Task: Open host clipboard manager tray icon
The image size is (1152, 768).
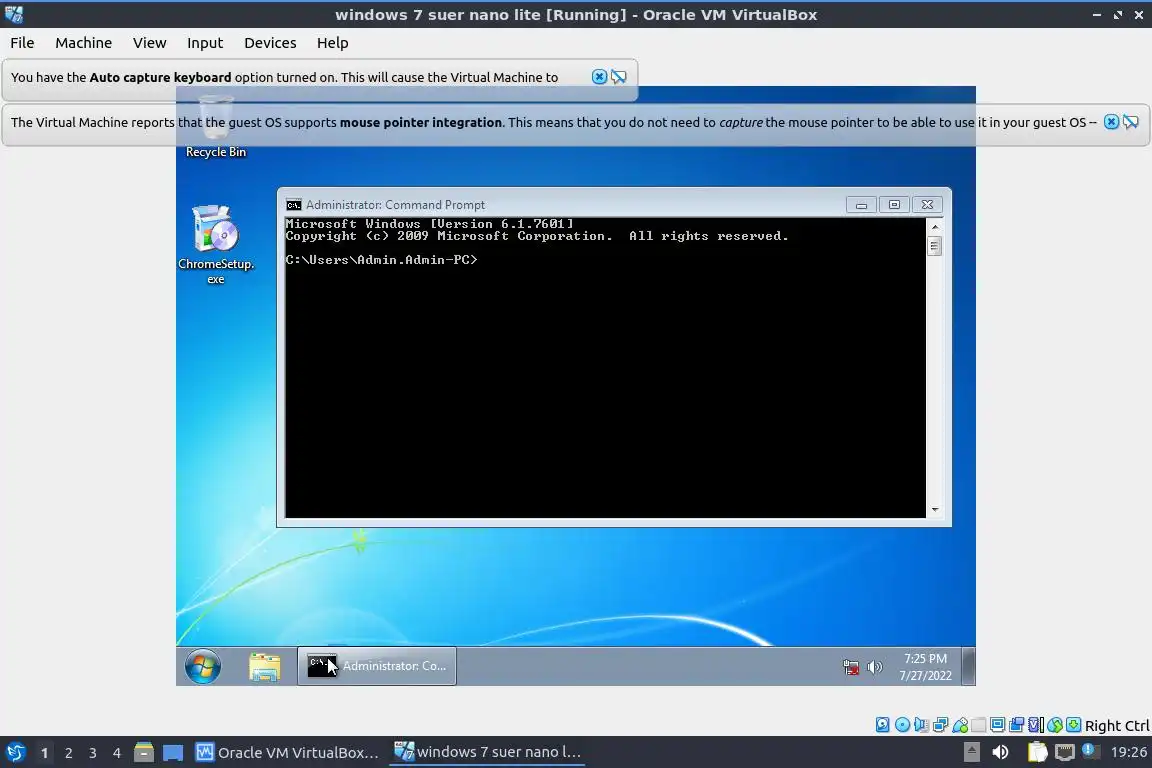Action: tap(1037, 752)
